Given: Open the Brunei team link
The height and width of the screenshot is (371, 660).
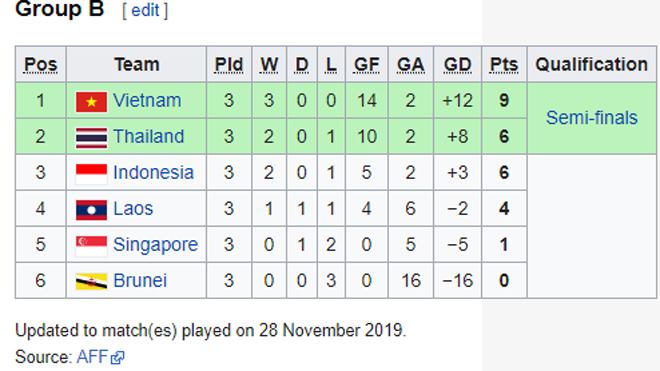Looking at the screenshot, I should pyautogui.click(x=140, y=280).
